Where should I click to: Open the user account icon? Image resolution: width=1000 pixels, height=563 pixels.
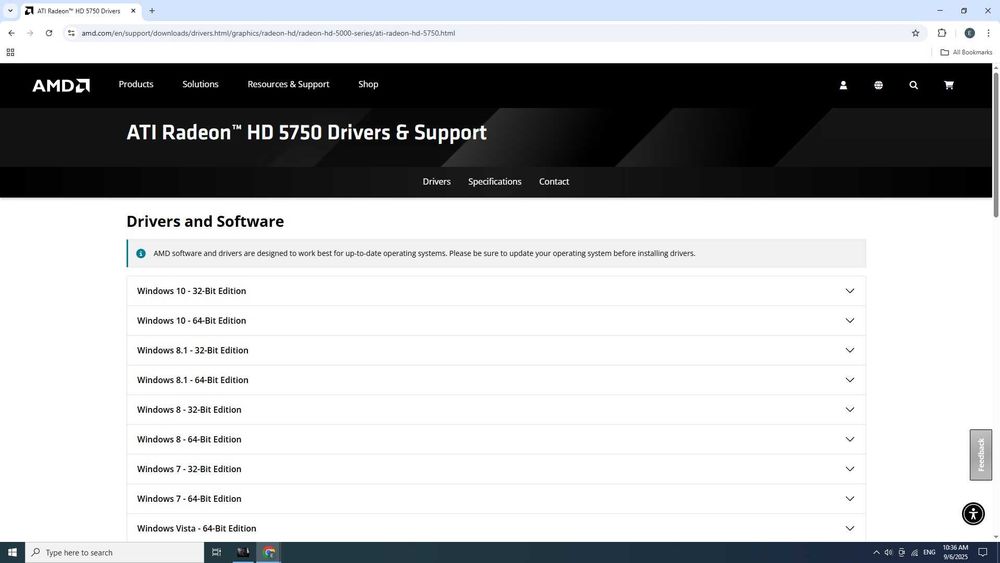[x=843, y=85]
